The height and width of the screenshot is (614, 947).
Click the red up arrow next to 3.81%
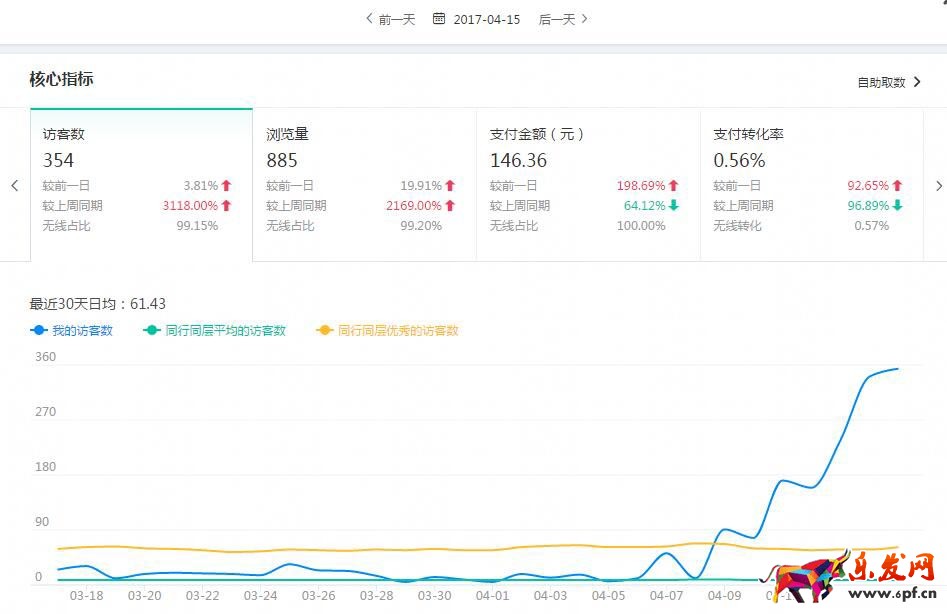[x=227, y=186]
